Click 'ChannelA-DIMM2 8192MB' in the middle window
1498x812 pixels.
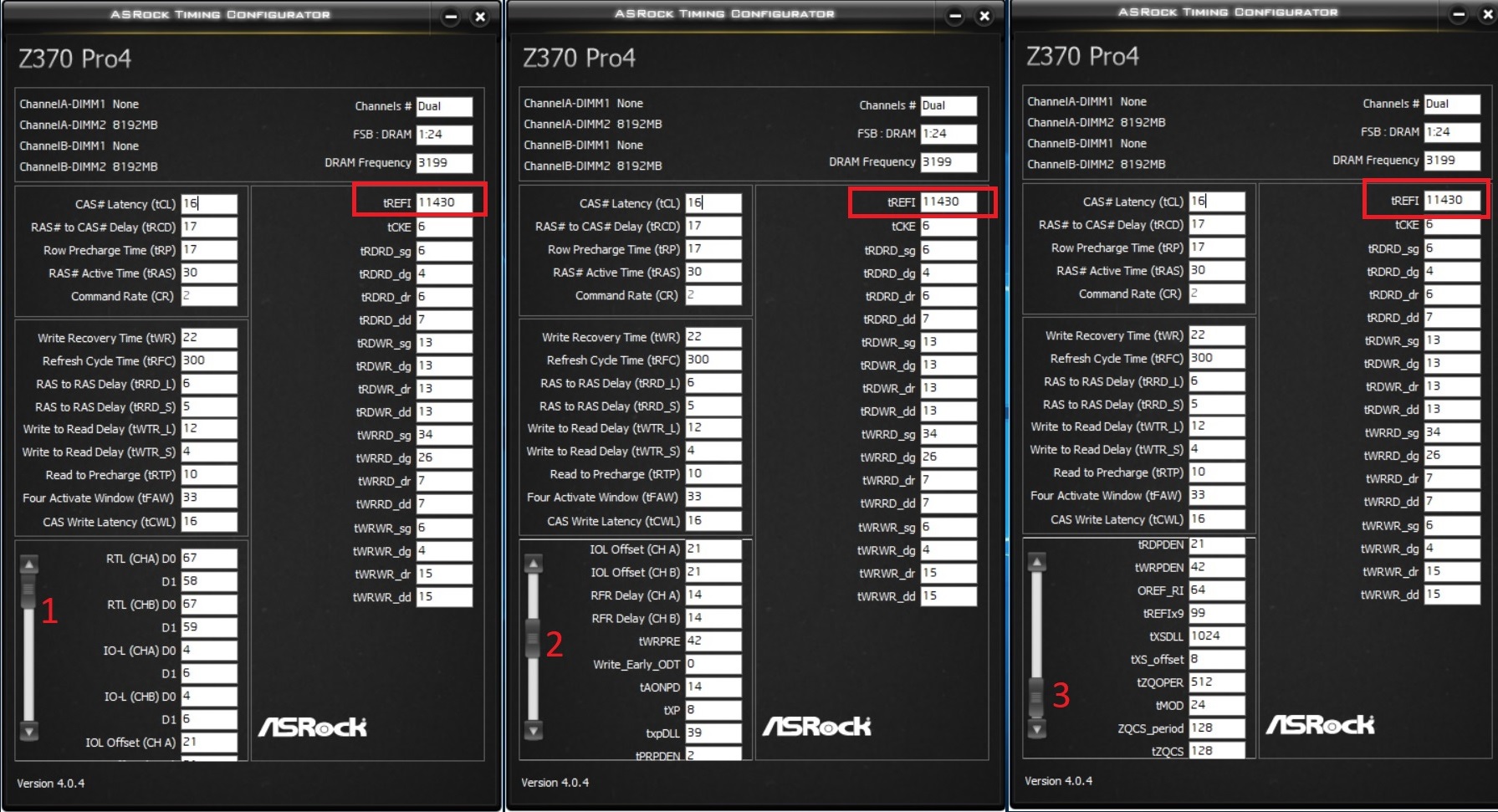click(x=593, y=124)
